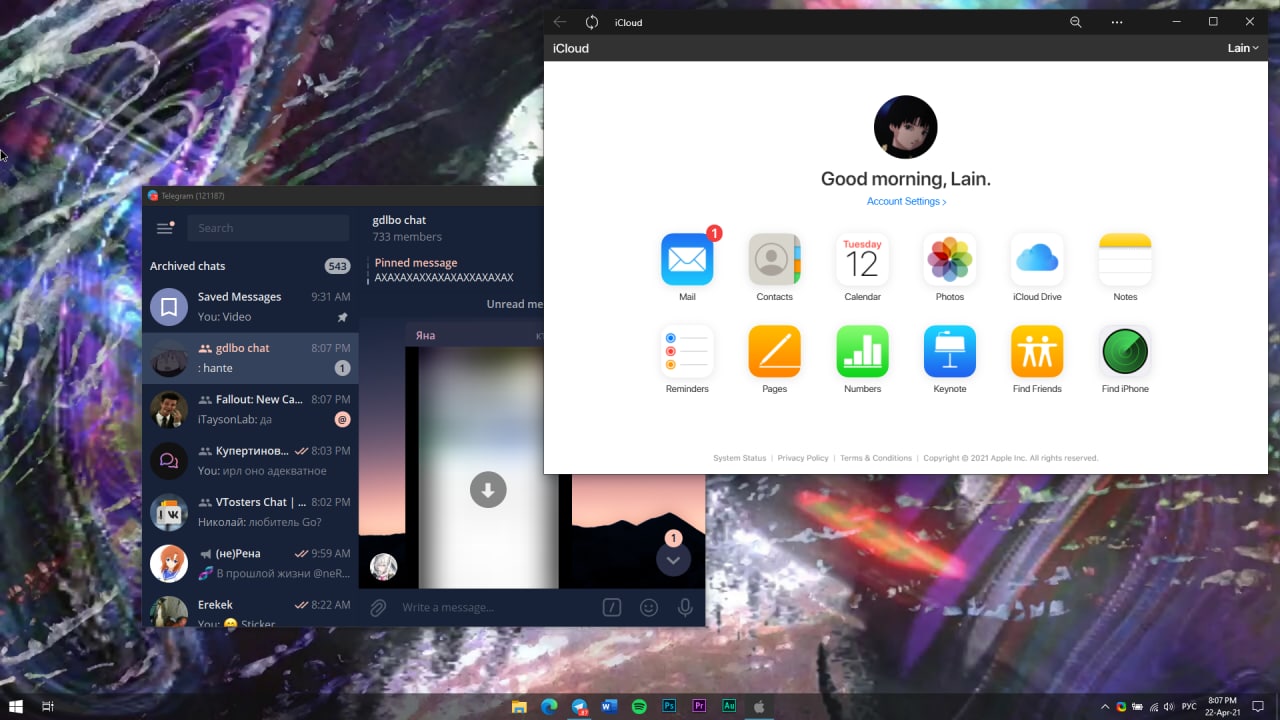Screen dimensions: 1280x720
Task: Open the three-dot menu in iCloud title bar
Action: tap(1117, 22)
